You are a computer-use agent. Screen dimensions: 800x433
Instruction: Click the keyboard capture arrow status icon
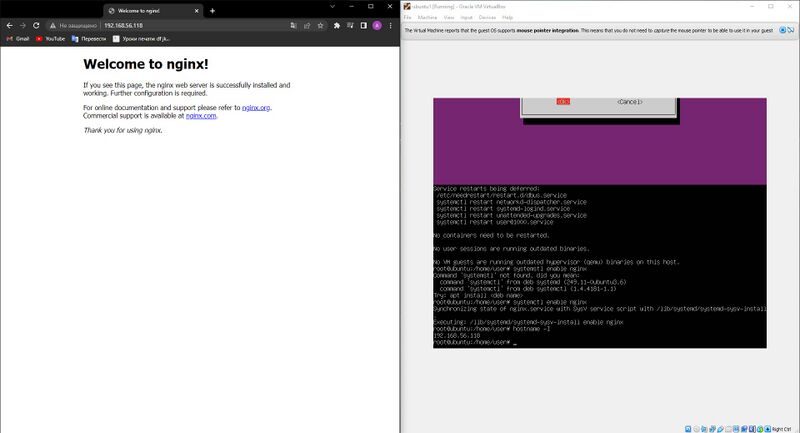click(768, 429)
